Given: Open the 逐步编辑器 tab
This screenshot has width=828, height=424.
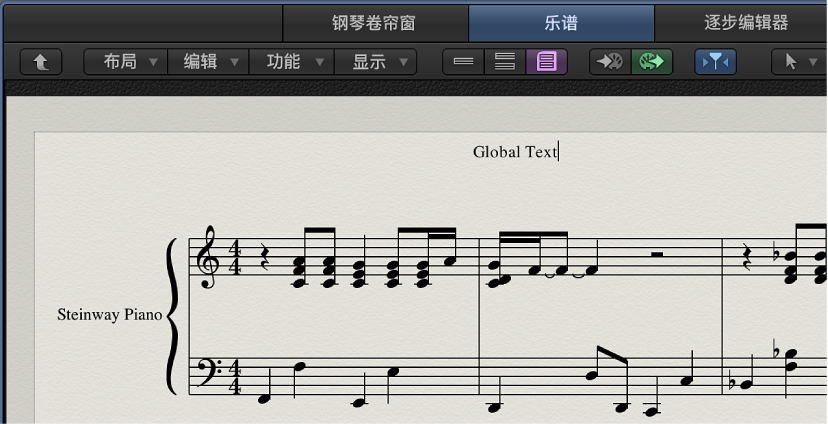Looking at the screenshot, I should click(x=741, y=23).
